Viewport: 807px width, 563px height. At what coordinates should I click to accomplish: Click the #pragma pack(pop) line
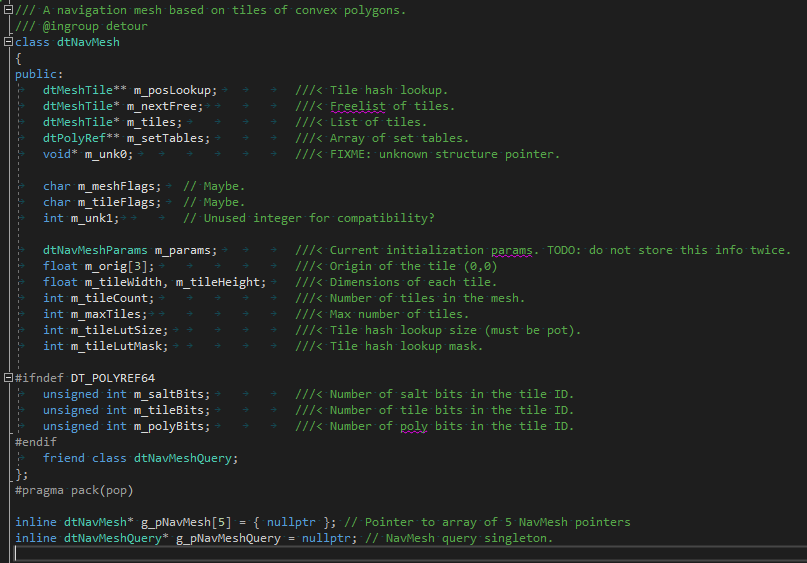point(74,490)
